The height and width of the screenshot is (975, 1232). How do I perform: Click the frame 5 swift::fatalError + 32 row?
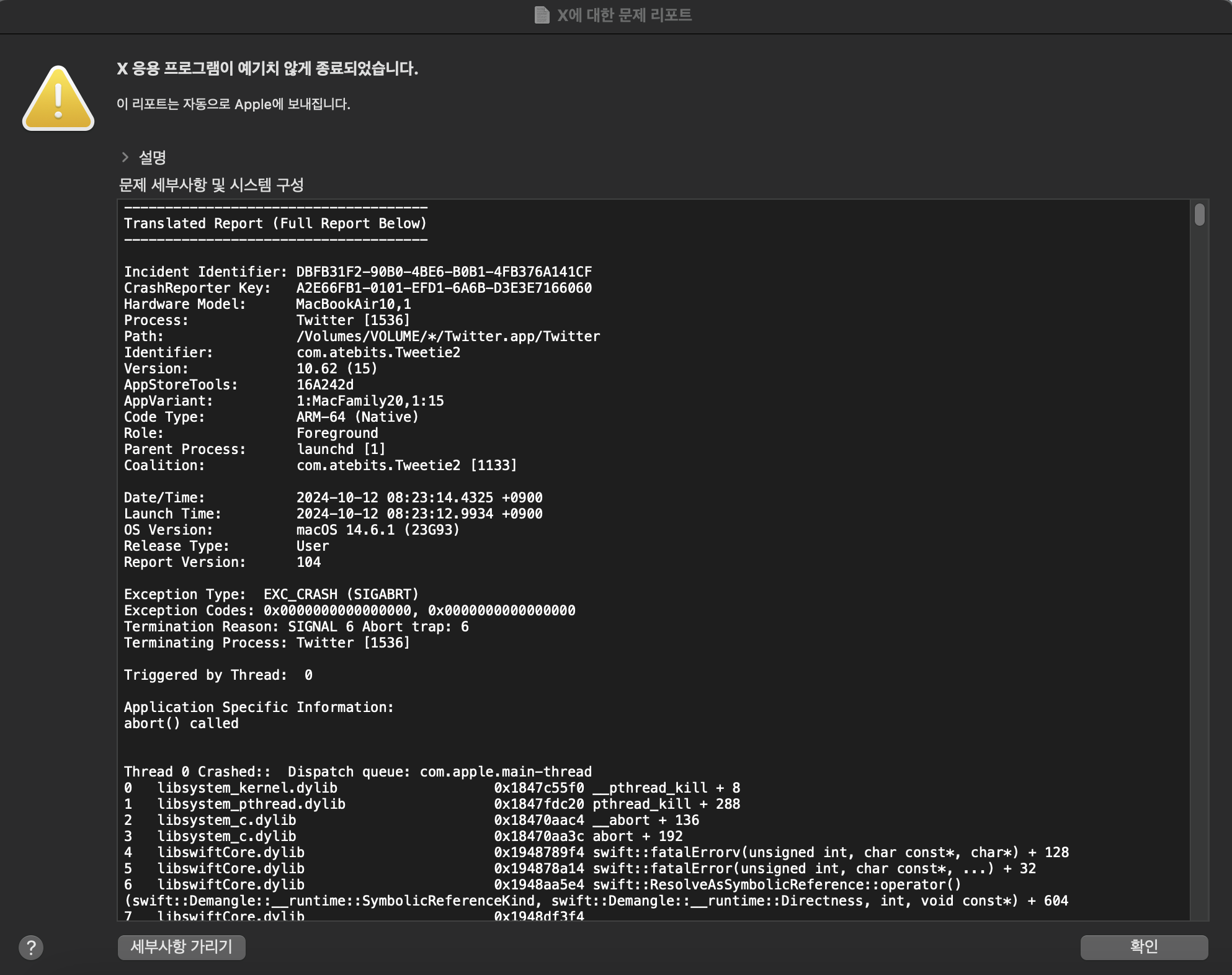click(x=580, y=868)
